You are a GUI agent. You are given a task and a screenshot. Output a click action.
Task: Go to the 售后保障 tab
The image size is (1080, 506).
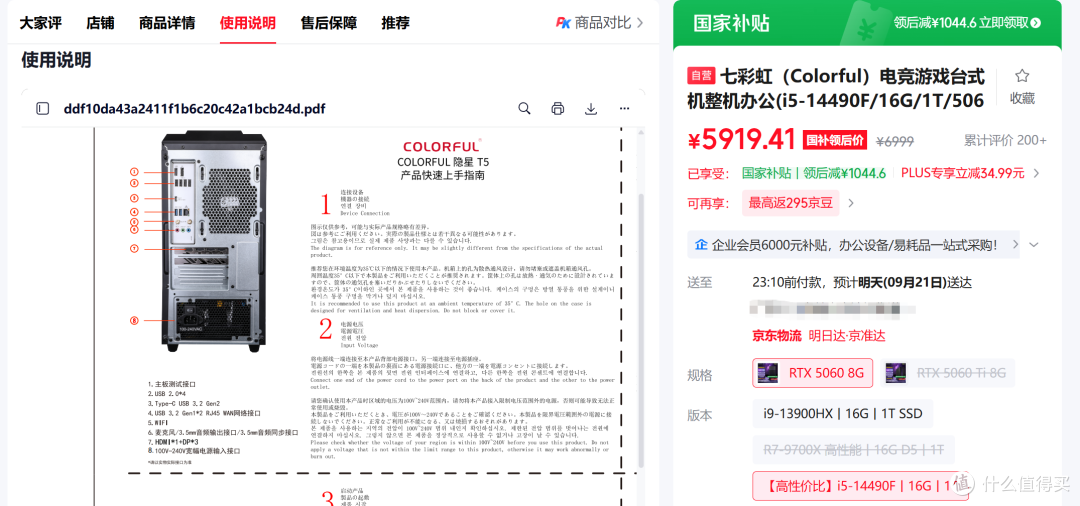(x=329, y=23)
